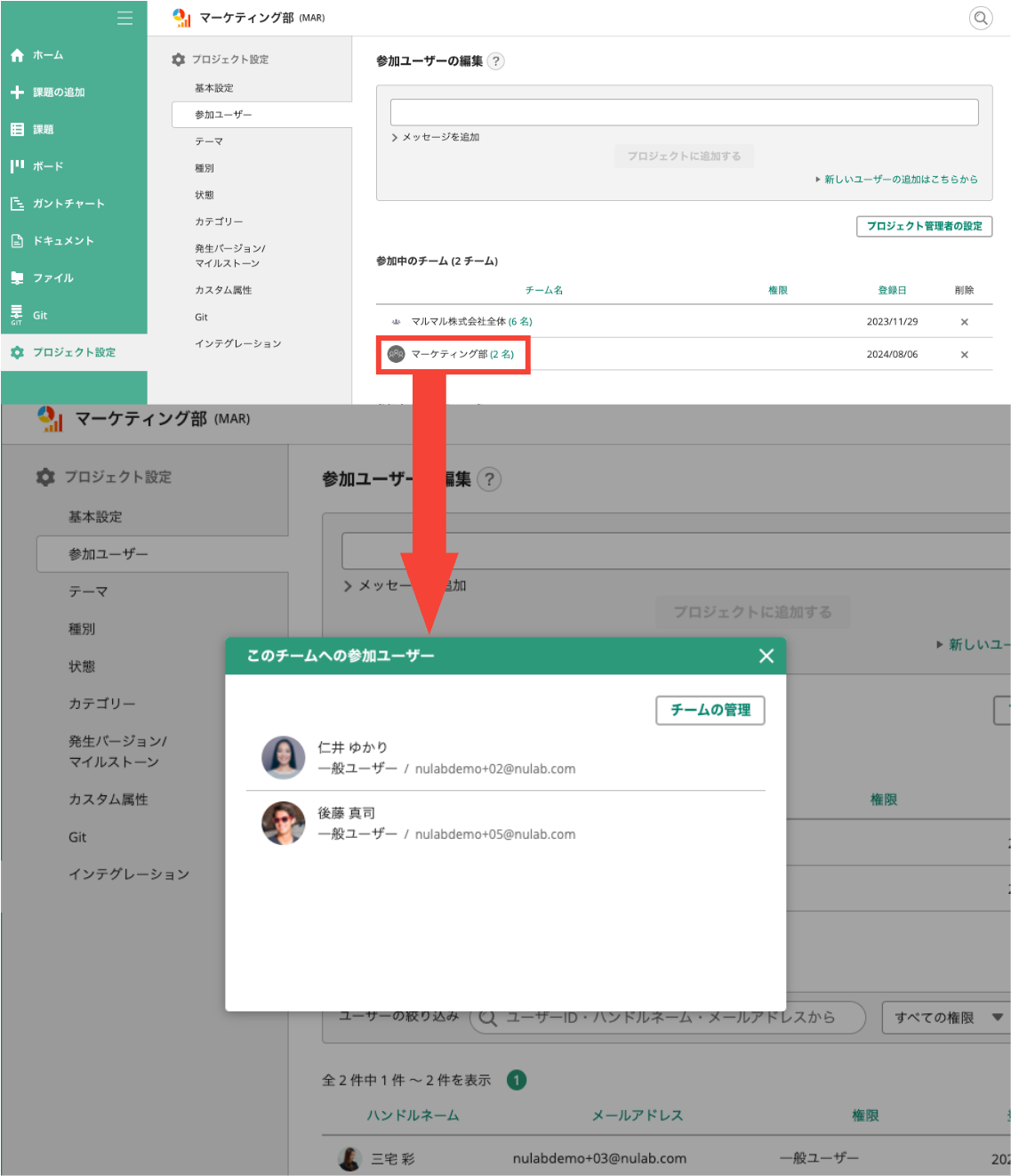Click the top Marketing project logo icon
1011x1176 pixels.
[182, 18]
